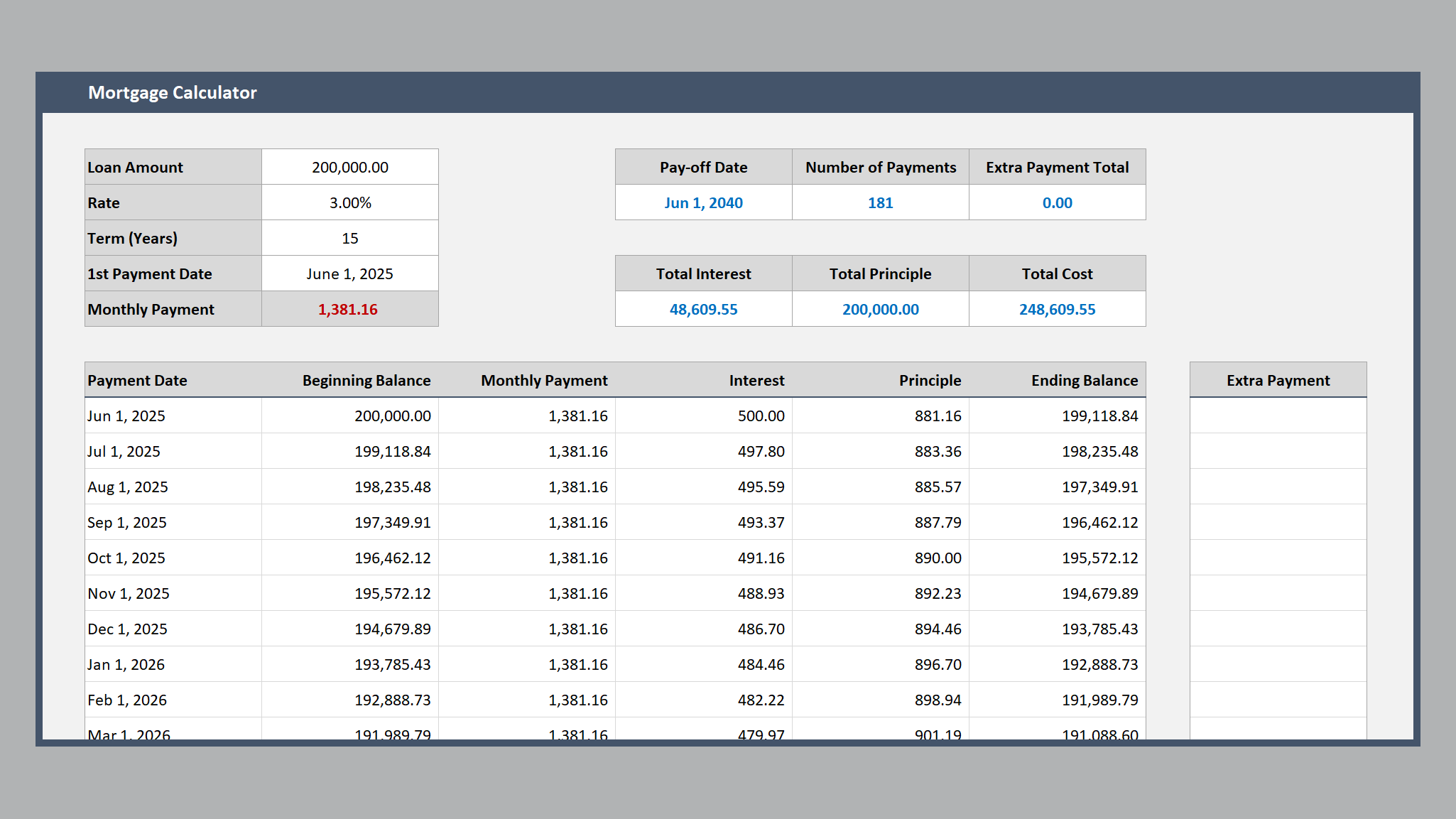Select the Beginning Balance column header
Image resolution: width=1456 pixels, height=819 pixels.
365,380
